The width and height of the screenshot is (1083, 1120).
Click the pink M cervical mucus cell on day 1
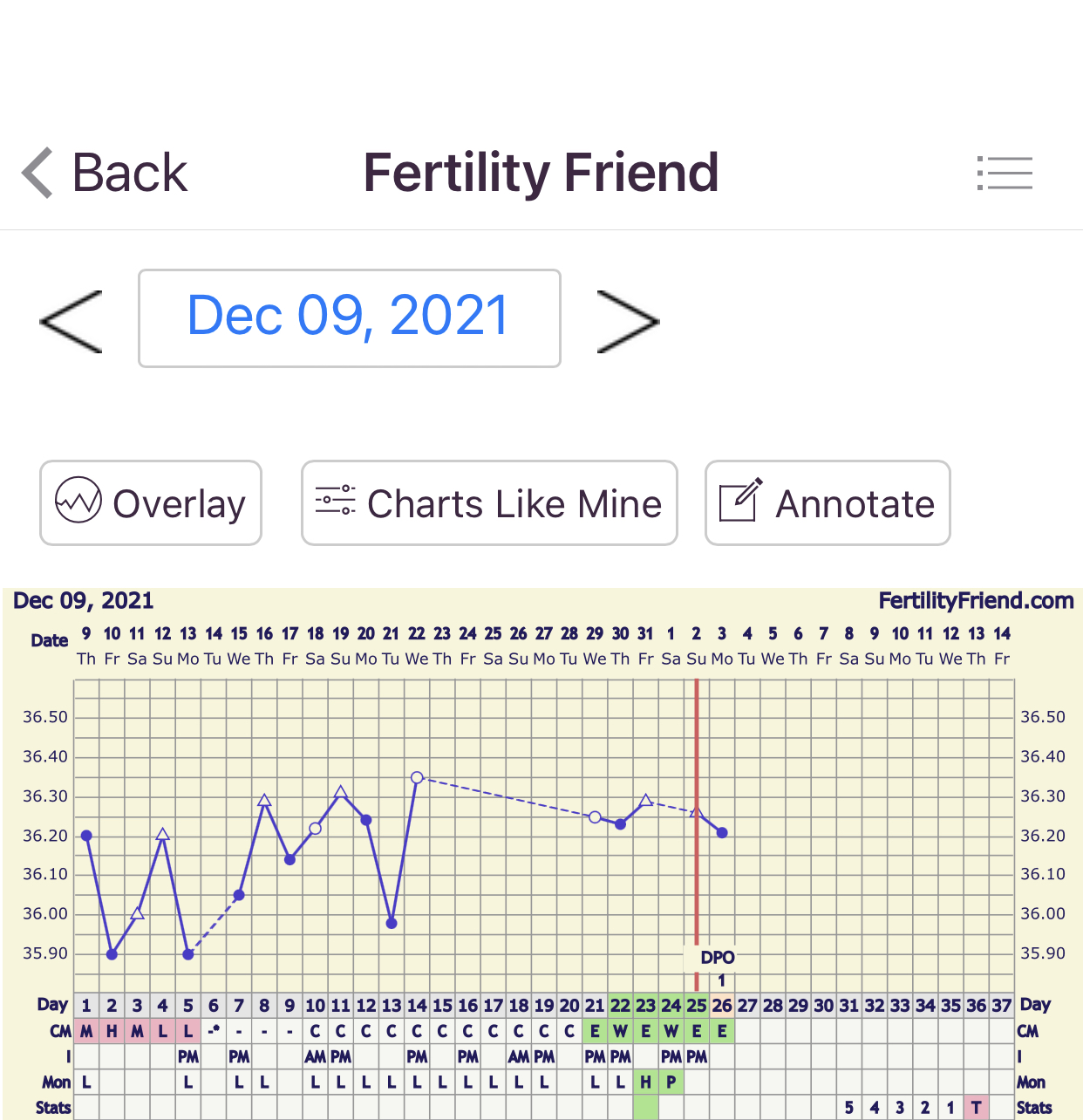click(x=86, y=1031)
